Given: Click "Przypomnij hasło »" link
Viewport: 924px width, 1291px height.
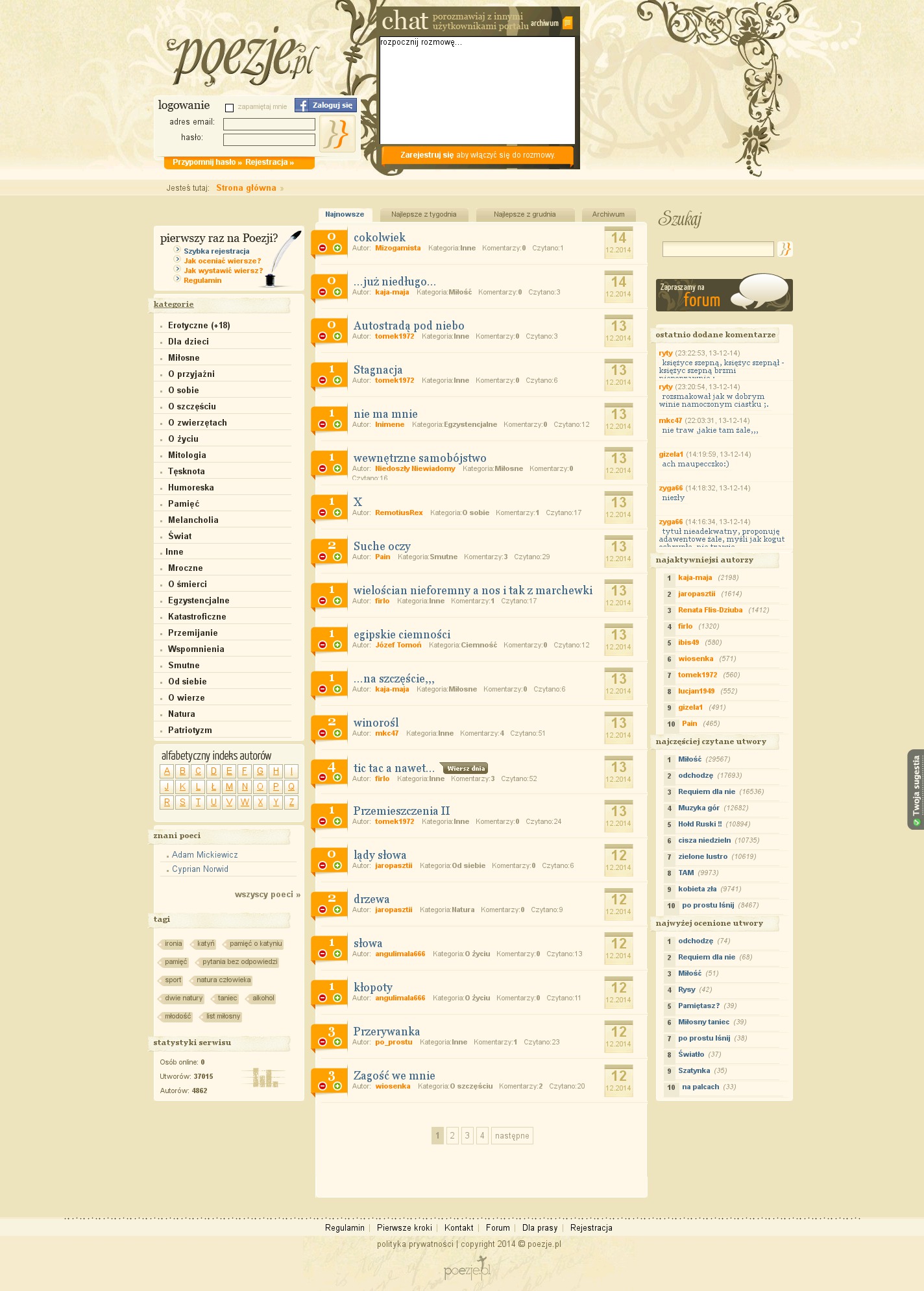Looking at the screenshot, I should 207,162.
